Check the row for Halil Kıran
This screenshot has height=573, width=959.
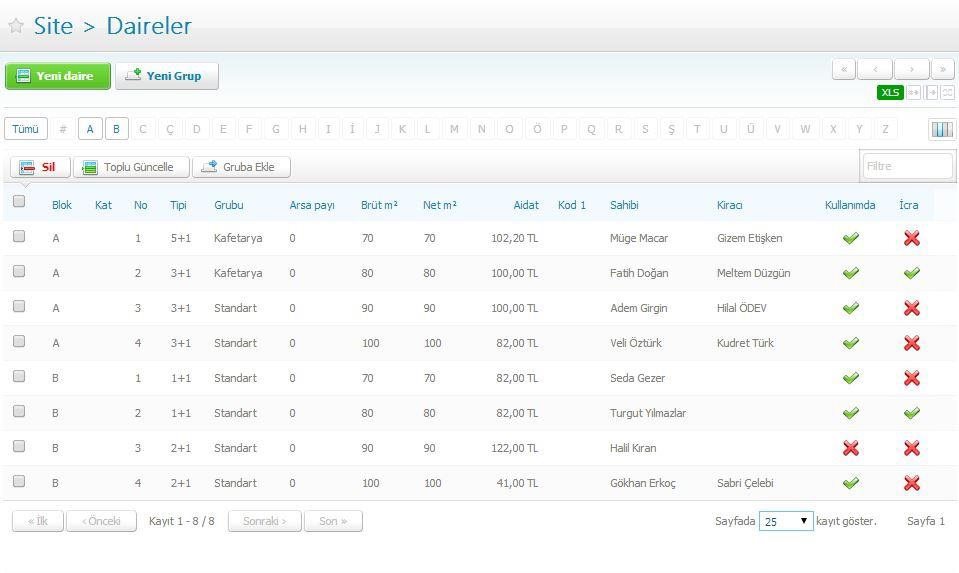tap(19, 446)
